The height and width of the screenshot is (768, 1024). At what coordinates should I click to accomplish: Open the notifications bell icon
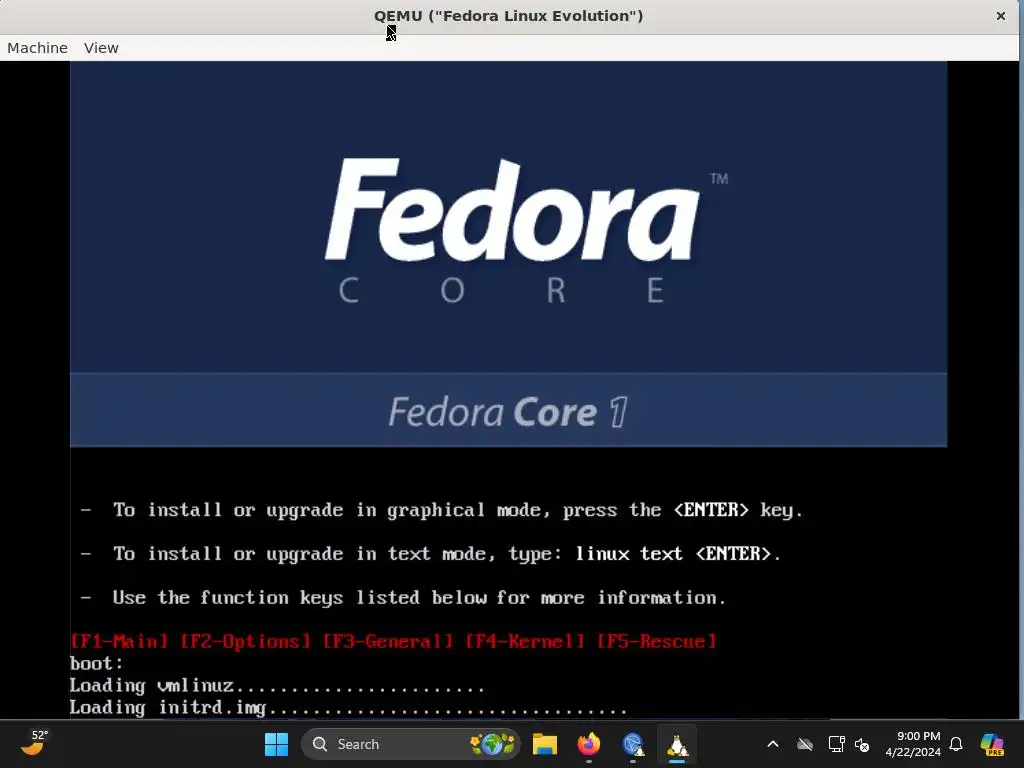(956, 744)
